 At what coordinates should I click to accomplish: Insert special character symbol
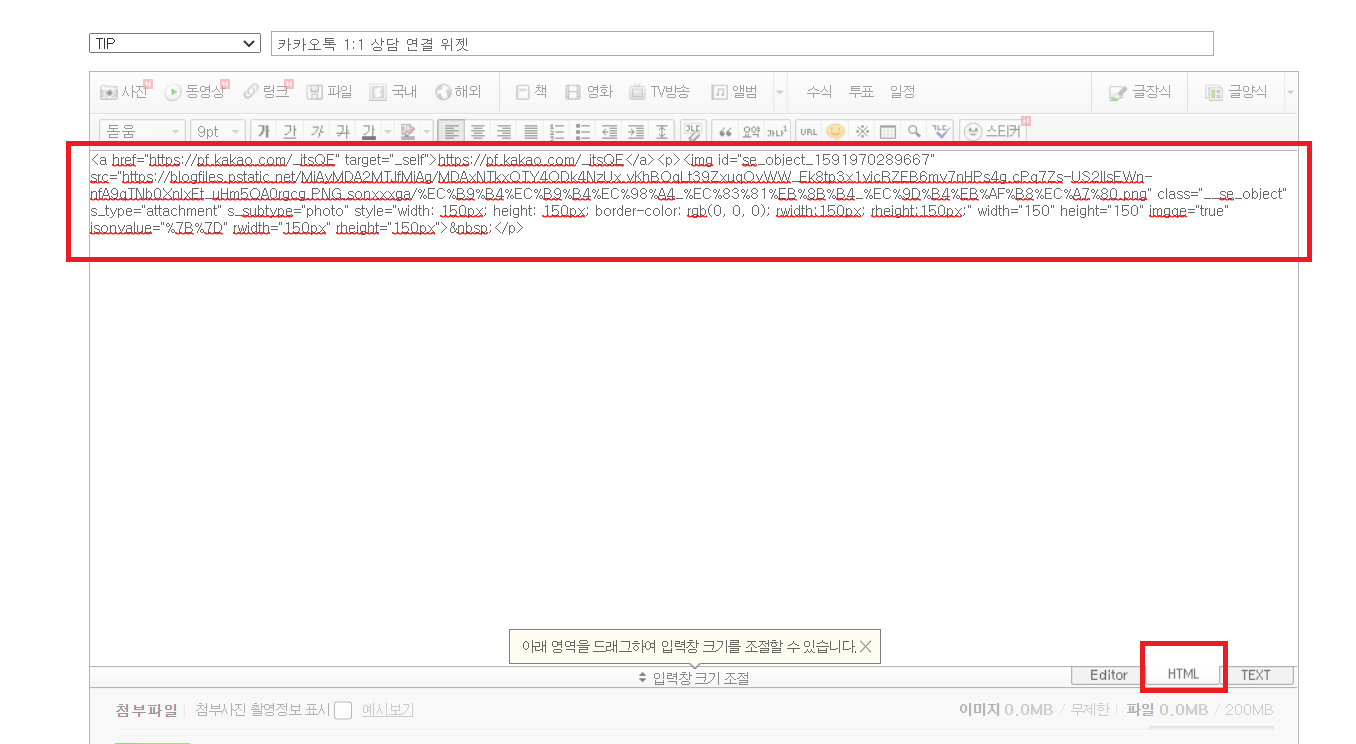pyautogui.click(x=861, y=131)
